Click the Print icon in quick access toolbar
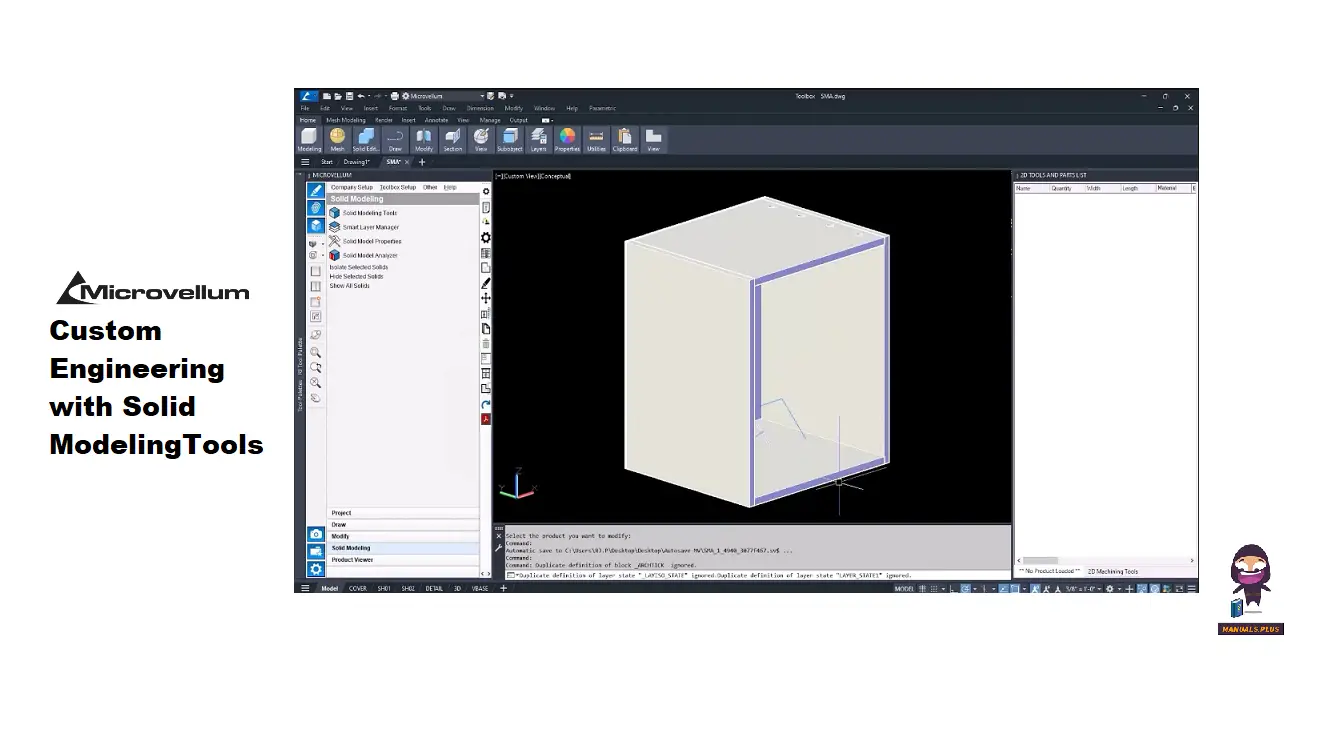 [x=395, y=96]
